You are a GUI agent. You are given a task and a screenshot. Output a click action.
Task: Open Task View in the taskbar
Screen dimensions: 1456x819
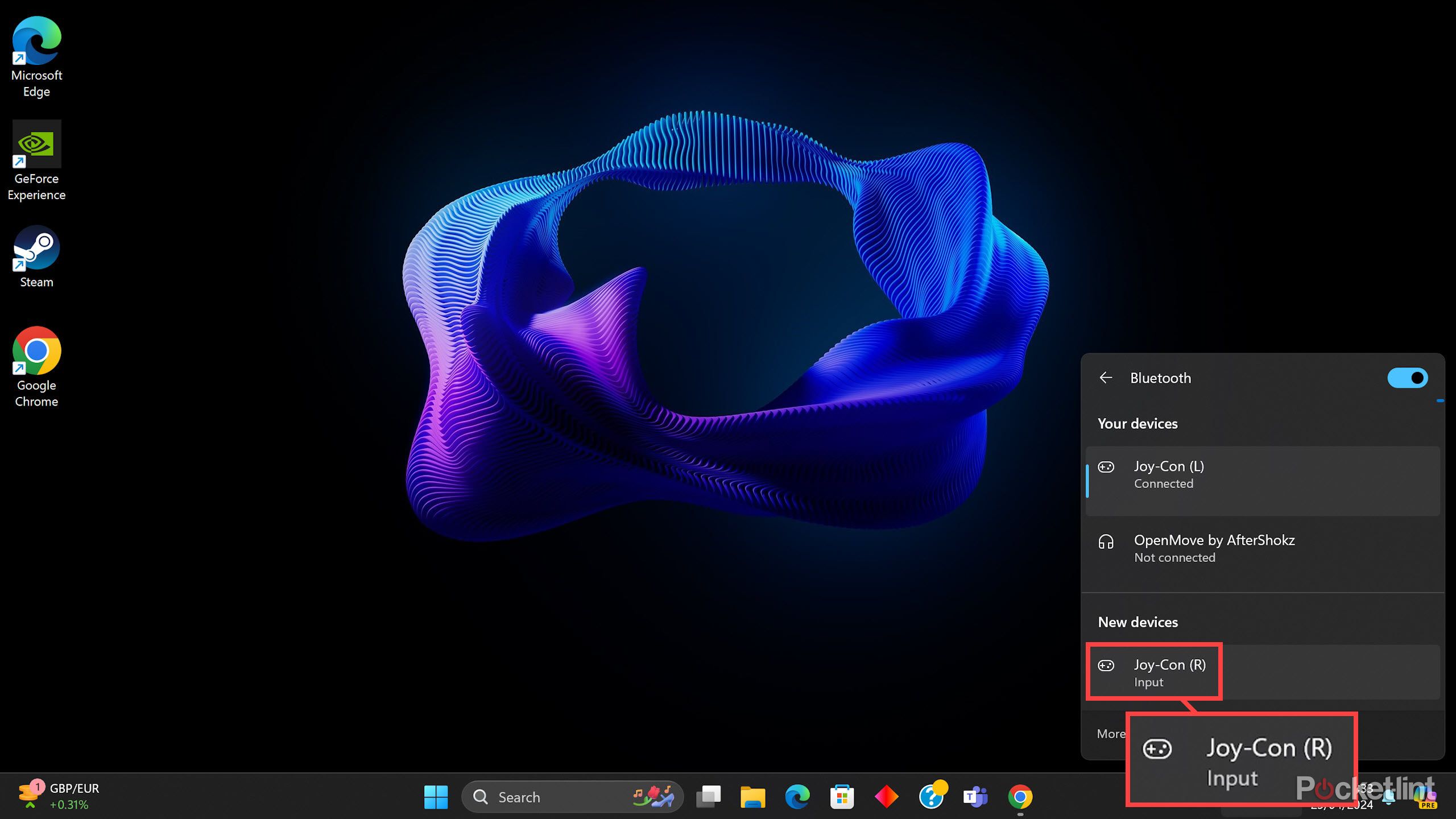pyautogui.click(x=708, y=797)
